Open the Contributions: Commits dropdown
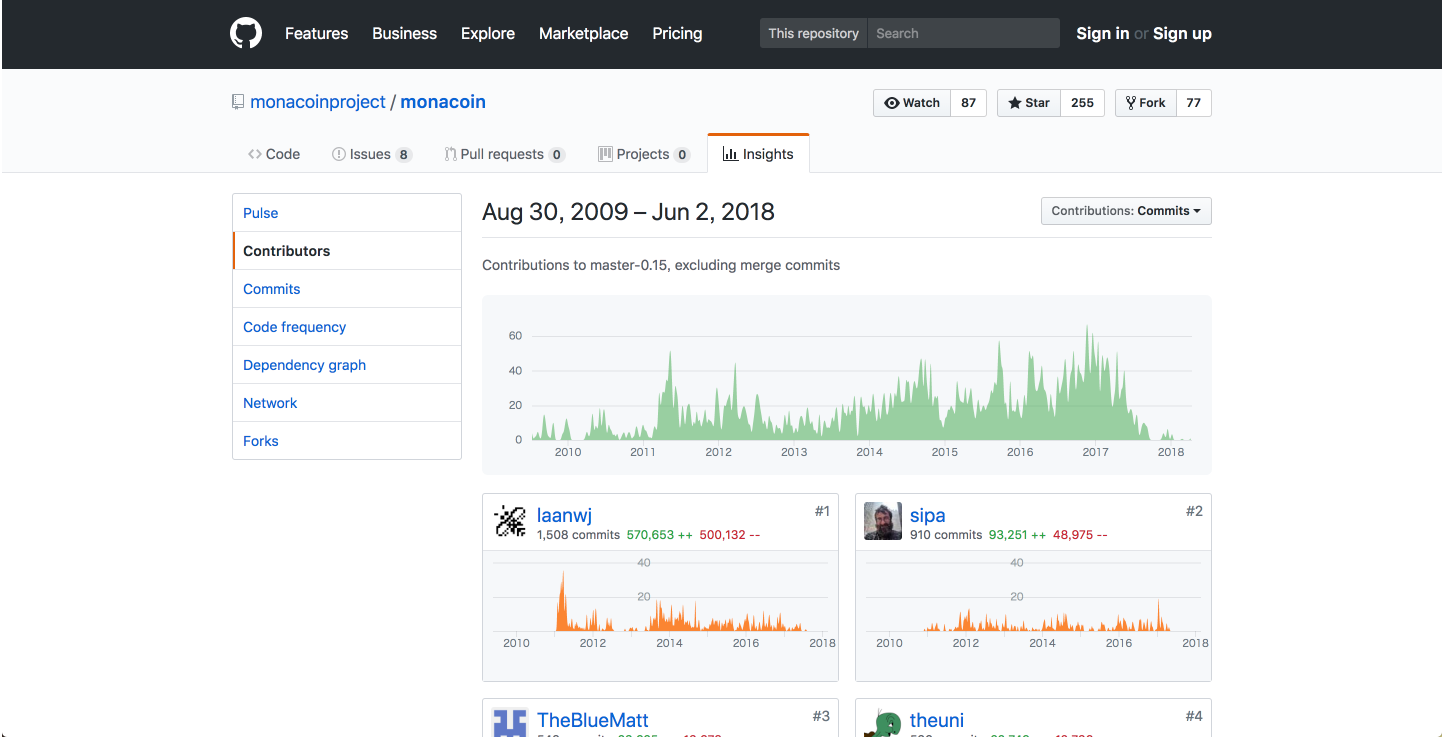The height and width of the screenshot is (737, 1442). [1125, 210]
